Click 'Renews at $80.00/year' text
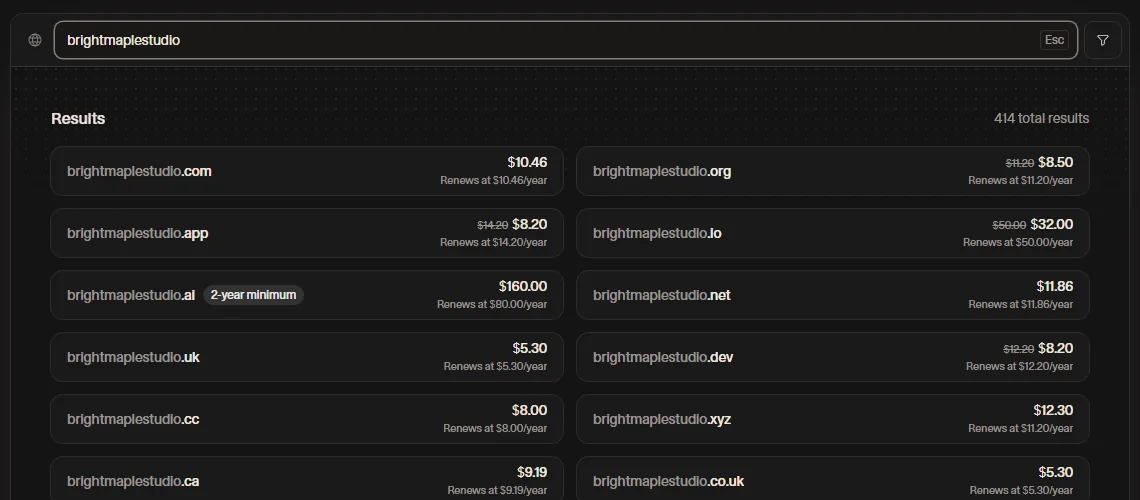 point(492,305)
